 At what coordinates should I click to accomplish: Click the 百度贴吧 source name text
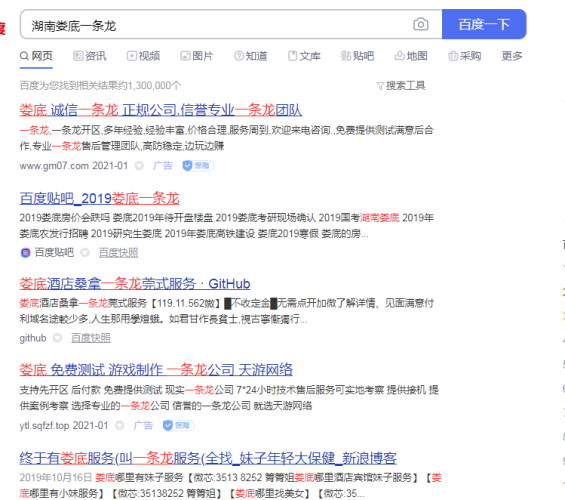pyautogui.click(x=54, y=253)
